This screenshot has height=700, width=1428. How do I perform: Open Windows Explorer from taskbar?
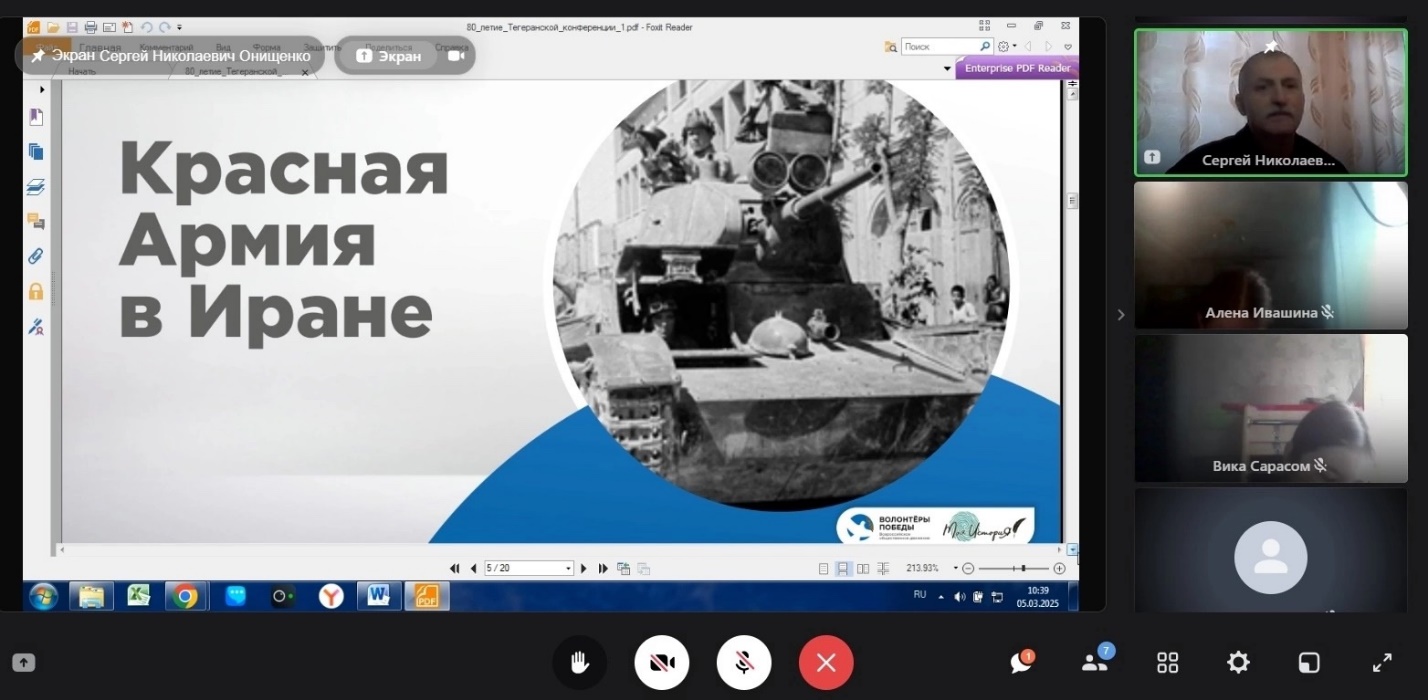pyautogui.click(x=91, y=596)
